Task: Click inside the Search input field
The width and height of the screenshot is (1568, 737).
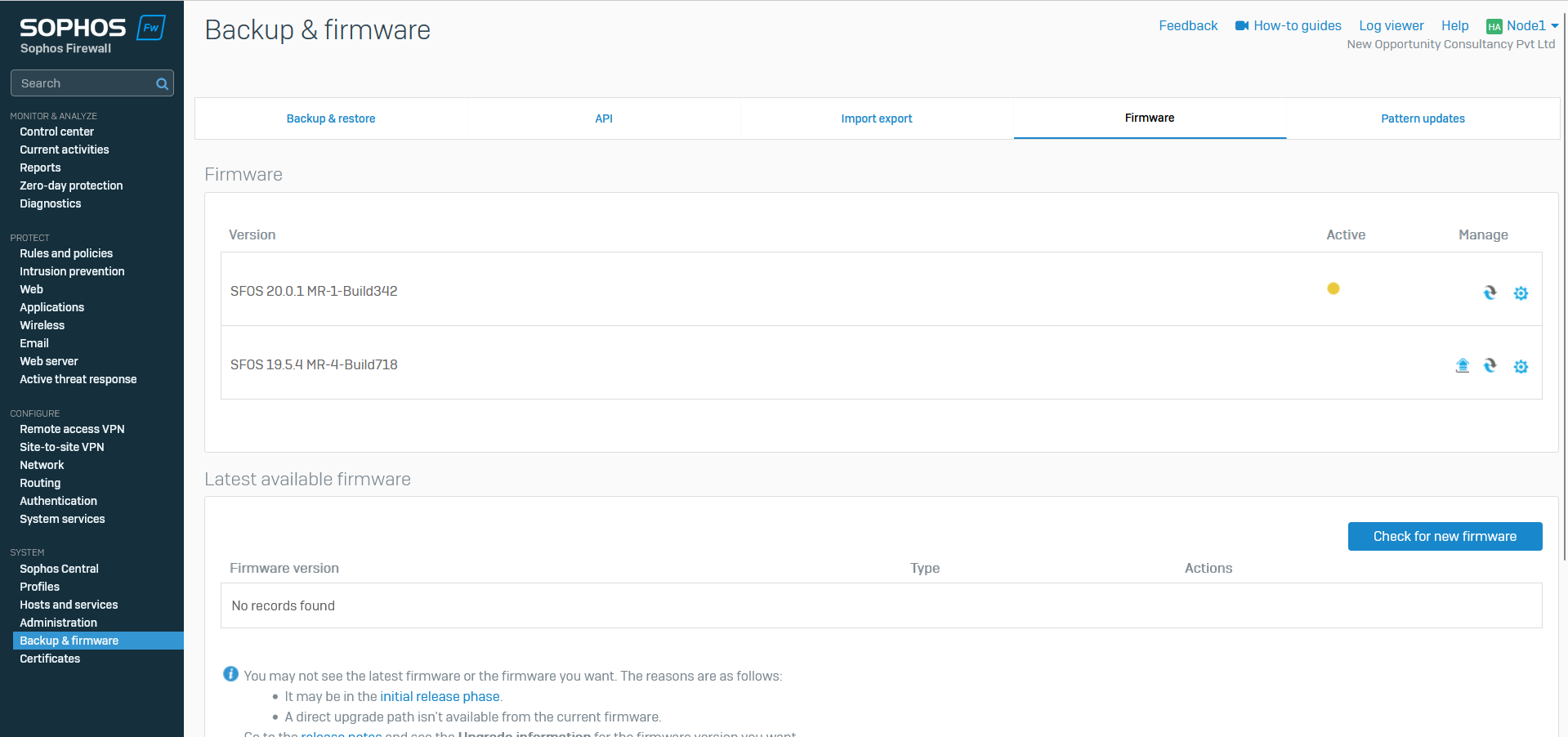Action: click(x=82, y=83)
